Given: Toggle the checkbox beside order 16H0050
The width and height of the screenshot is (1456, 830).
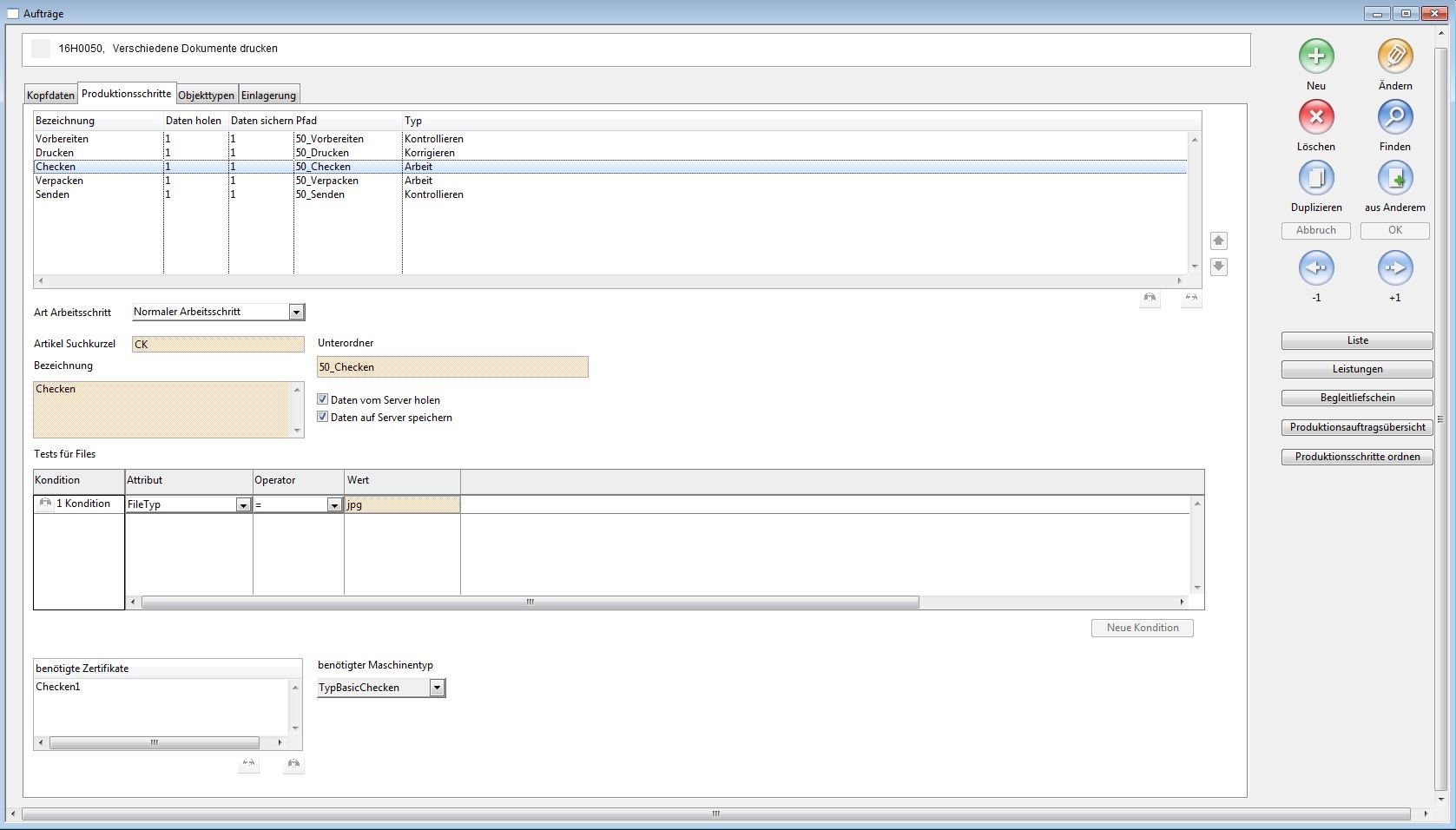Looking at the screenshot, I should [41, 49].
